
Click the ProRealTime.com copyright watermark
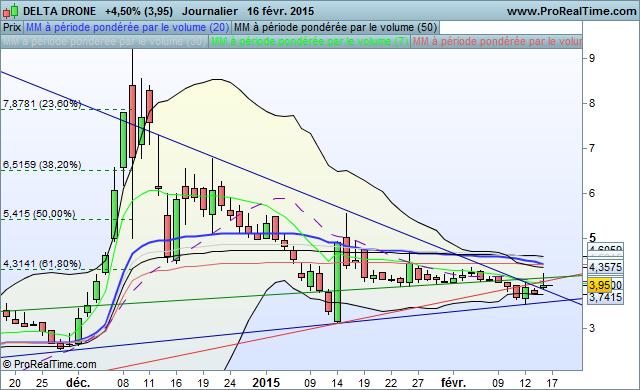[49, 364]
